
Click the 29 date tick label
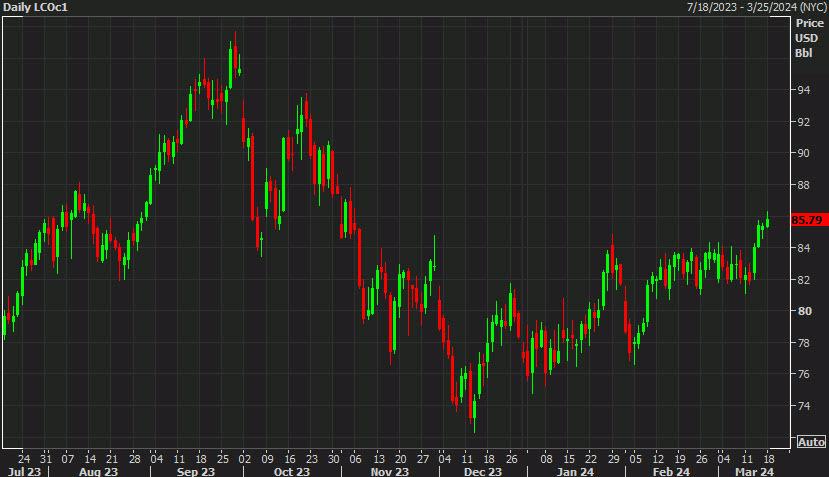[613, 458]
